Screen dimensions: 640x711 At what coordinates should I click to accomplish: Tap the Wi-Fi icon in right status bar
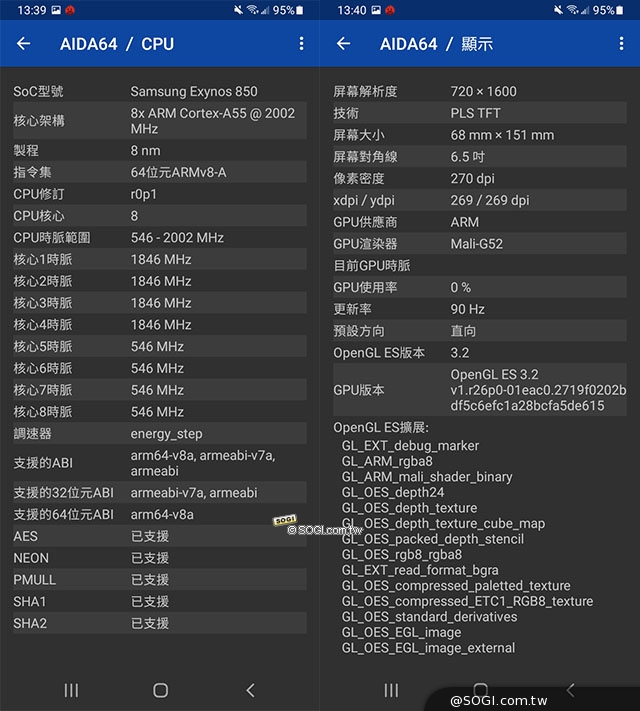pos(572,10)
